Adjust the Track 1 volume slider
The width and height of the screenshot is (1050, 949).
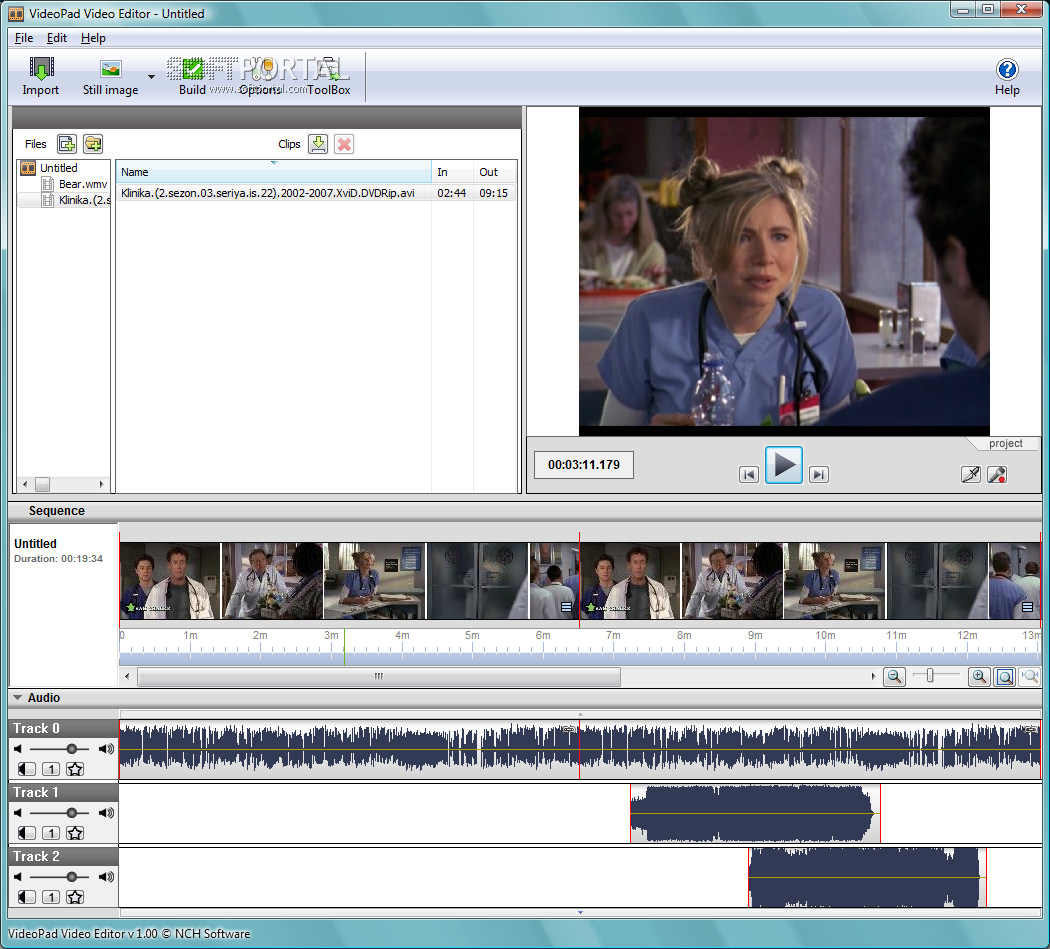click(72, 813)
